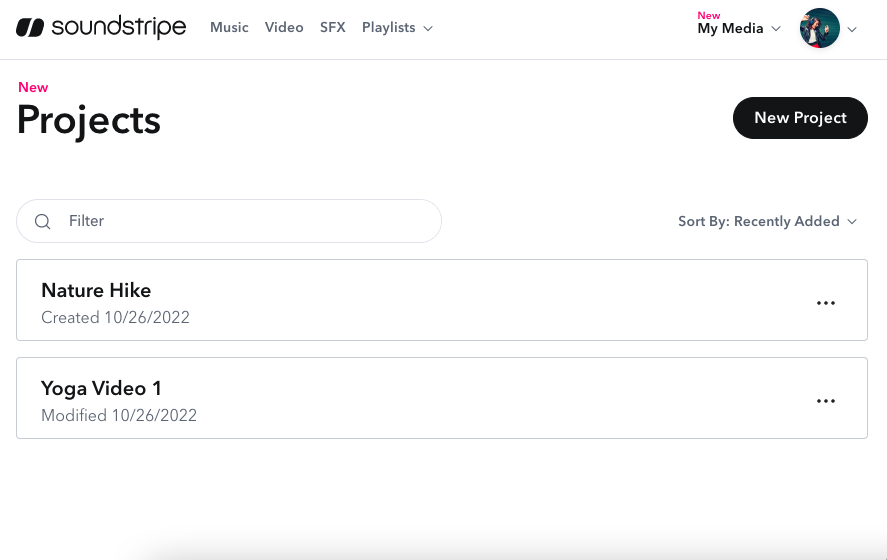
Task: Click into the Filter text field
Action: coord(250,221)
